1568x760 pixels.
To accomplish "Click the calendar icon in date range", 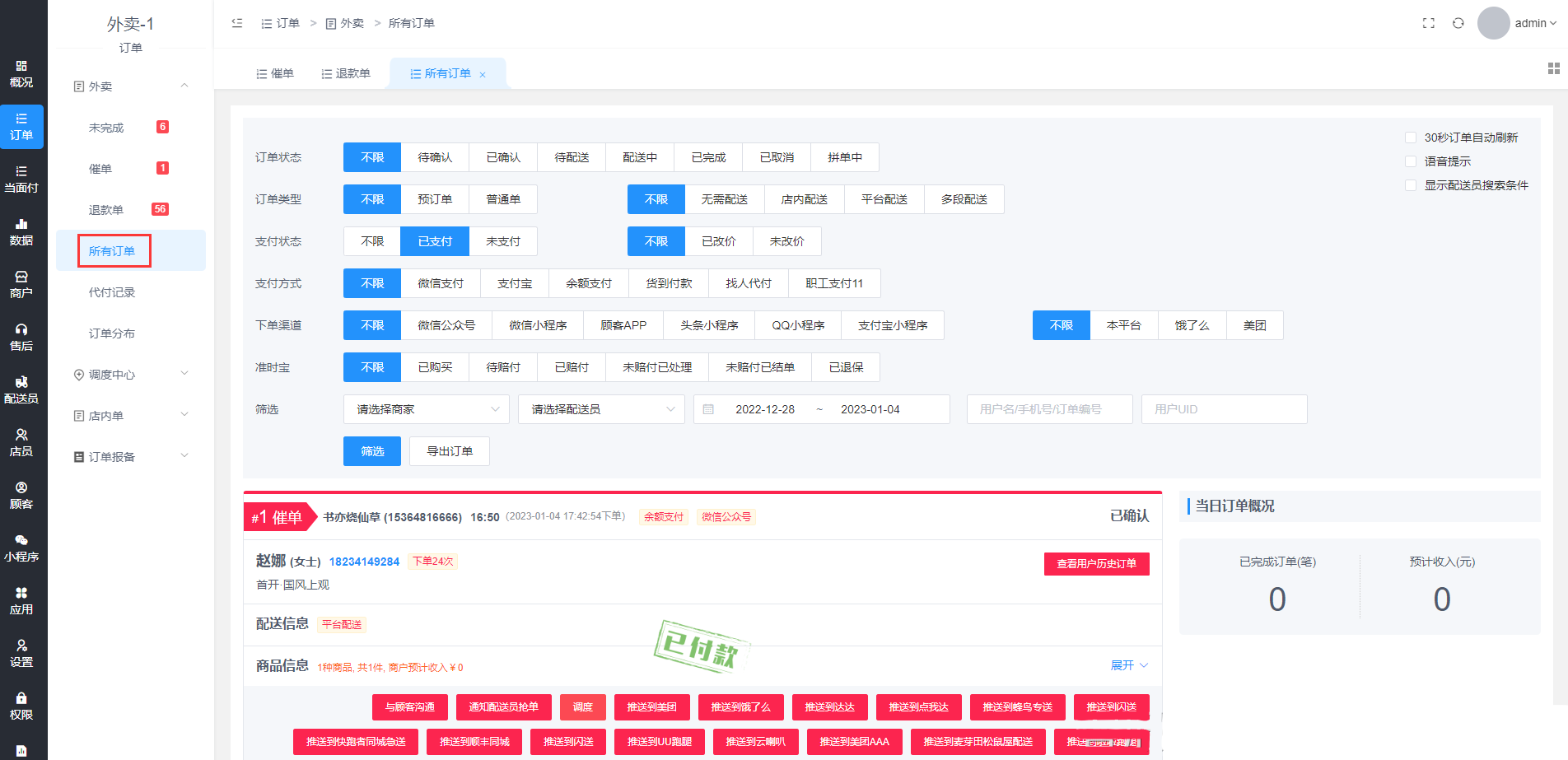I will [708, 409].
